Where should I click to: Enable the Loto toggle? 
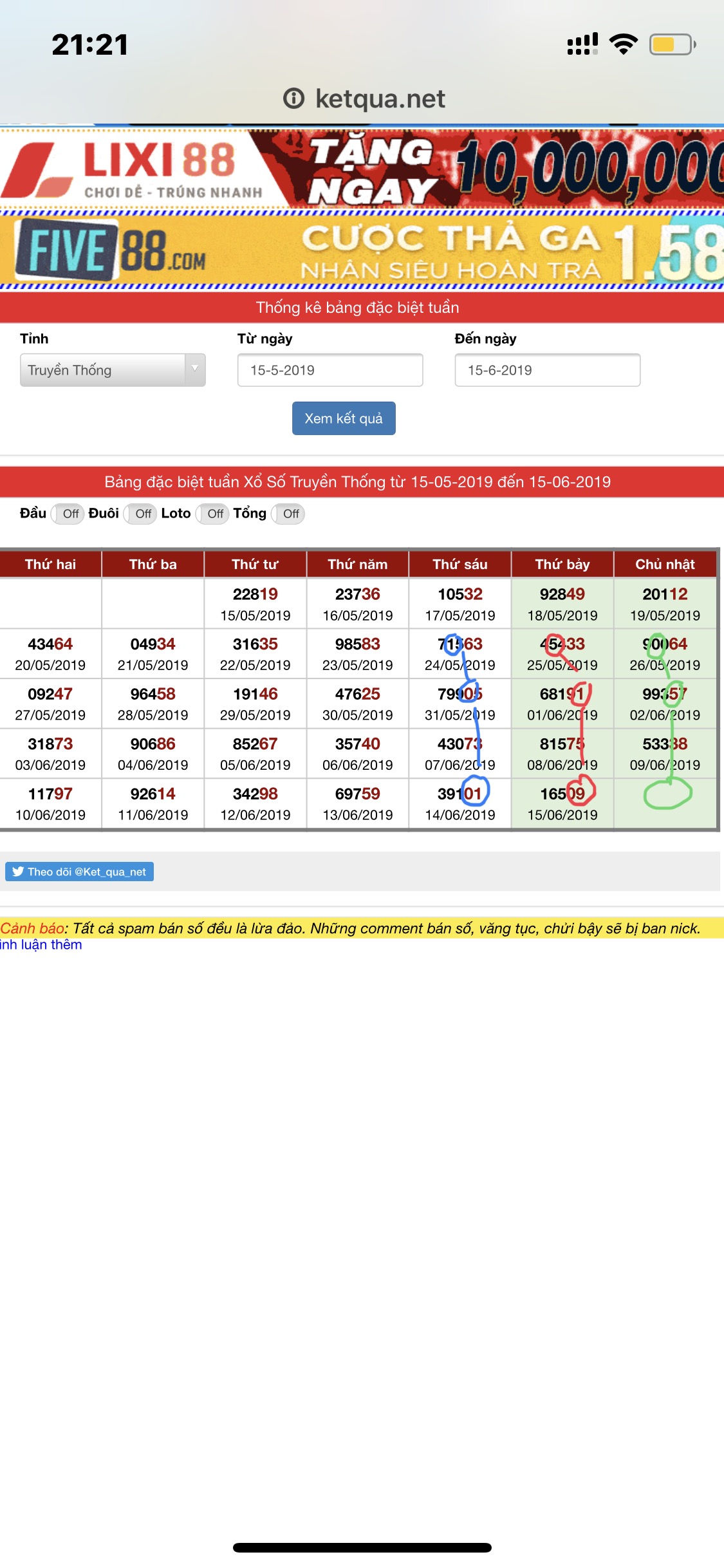[x=213, y=514]
